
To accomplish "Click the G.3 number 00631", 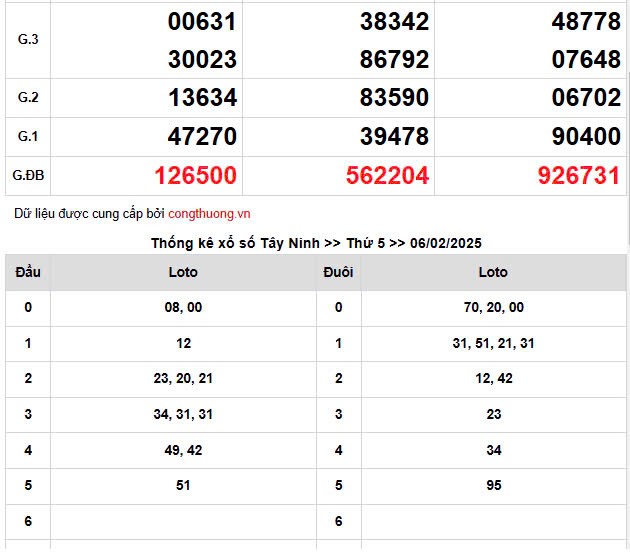I will [202, 22].
